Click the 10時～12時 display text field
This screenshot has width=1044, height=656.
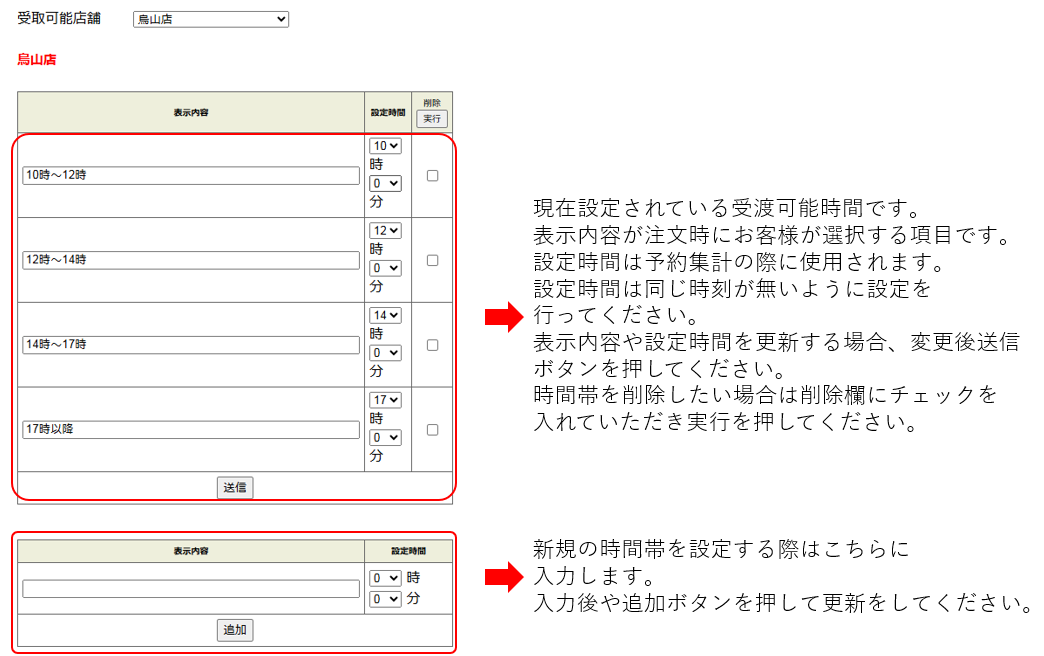point(190,175)
